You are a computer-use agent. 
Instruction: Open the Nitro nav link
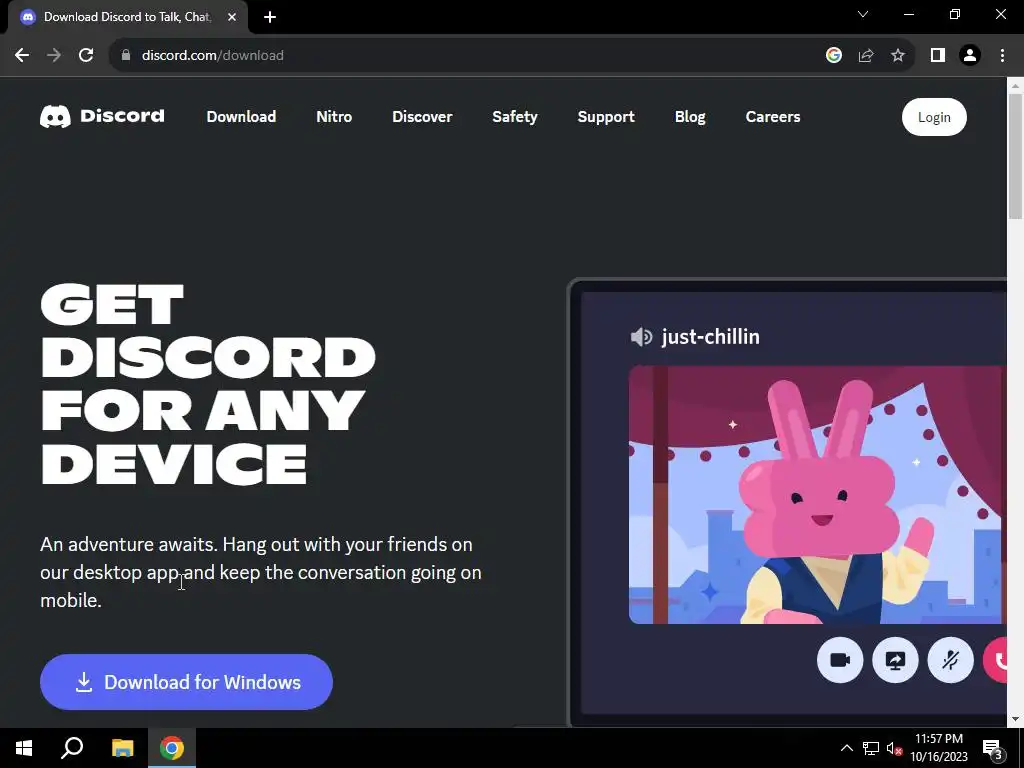(x=334, y=117)
